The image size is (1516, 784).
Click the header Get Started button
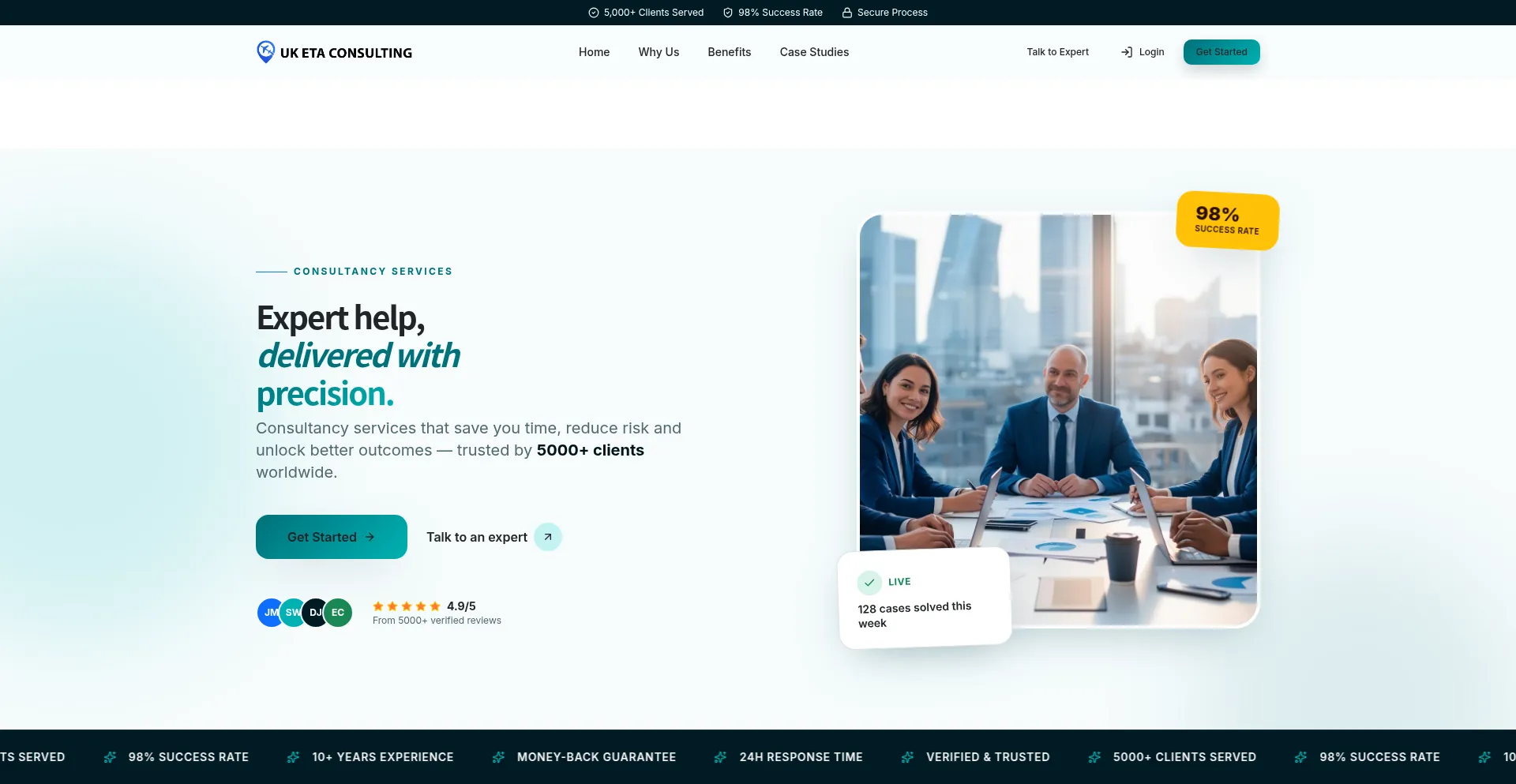click(1221, 52)
